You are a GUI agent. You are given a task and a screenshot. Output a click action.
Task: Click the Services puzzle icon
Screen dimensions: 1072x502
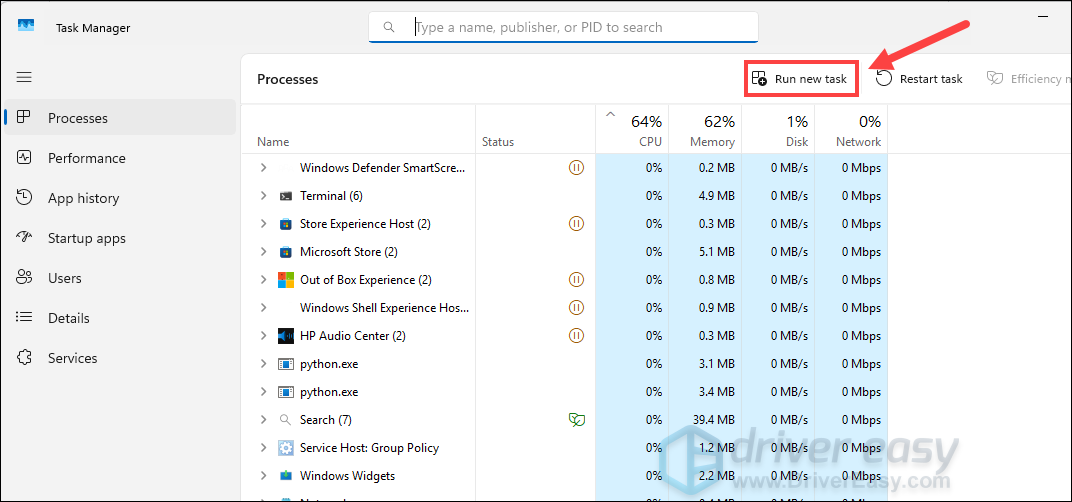[x=24, y=358]
